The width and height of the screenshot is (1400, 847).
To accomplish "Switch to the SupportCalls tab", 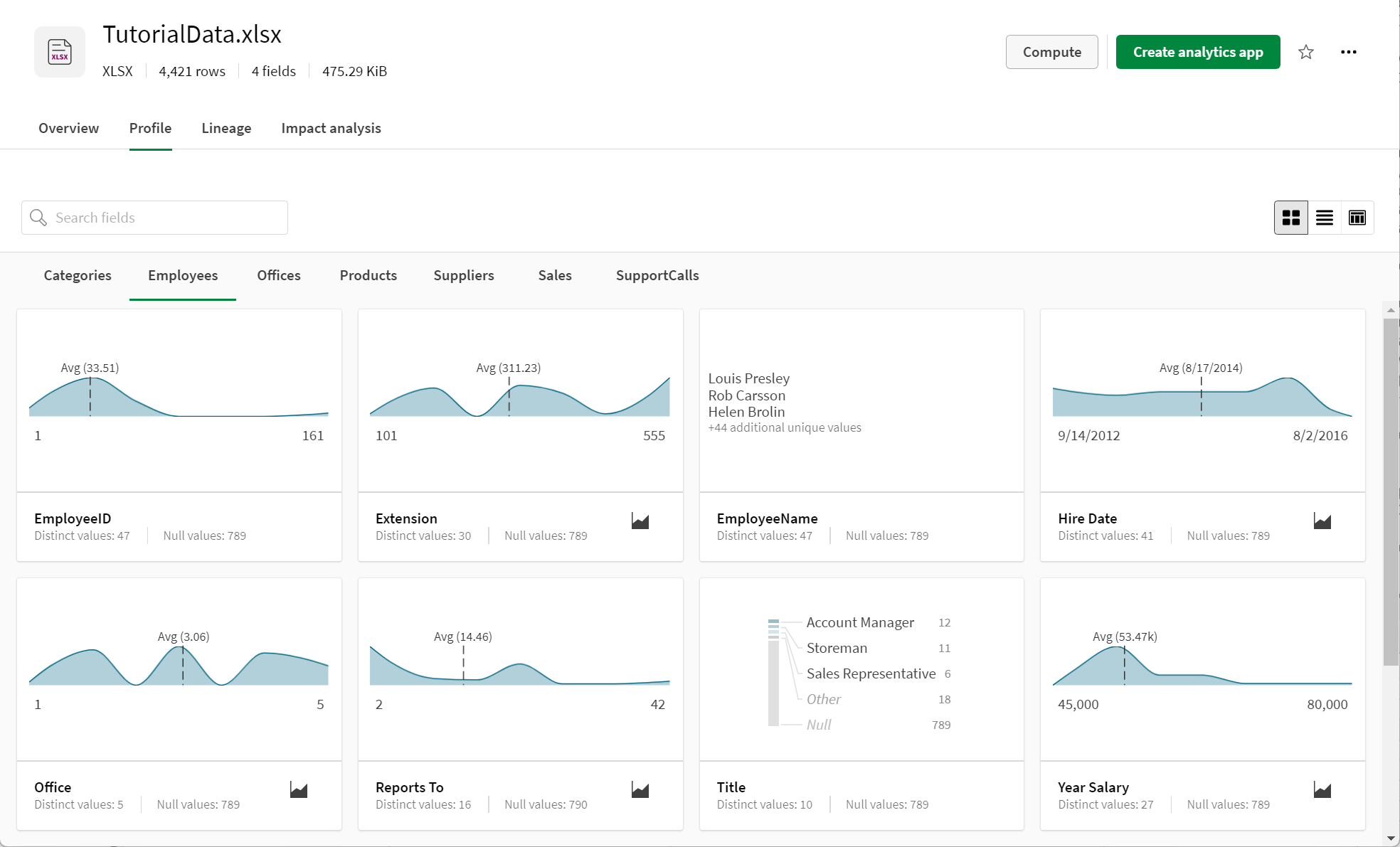I will (656, 274).
